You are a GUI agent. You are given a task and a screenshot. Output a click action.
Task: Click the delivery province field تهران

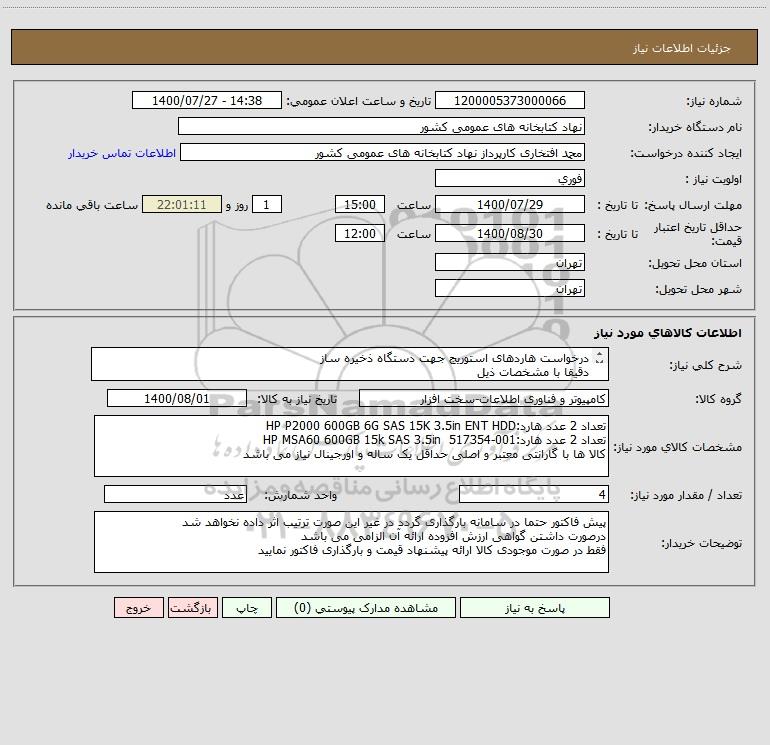pos(510,262)
